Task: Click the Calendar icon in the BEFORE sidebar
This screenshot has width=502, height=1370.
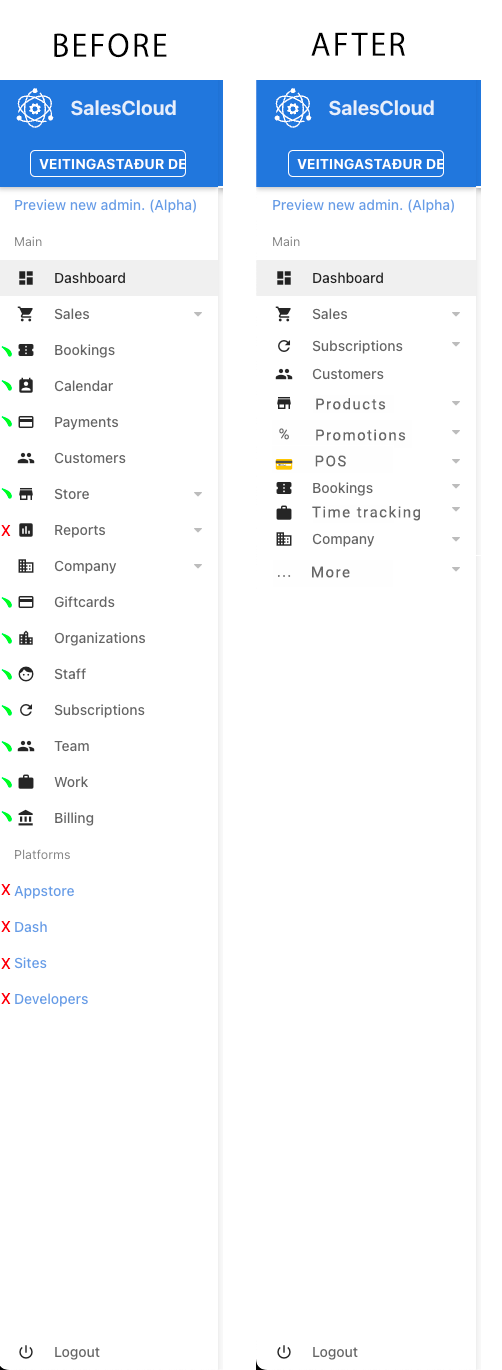Action: [26, 386]
